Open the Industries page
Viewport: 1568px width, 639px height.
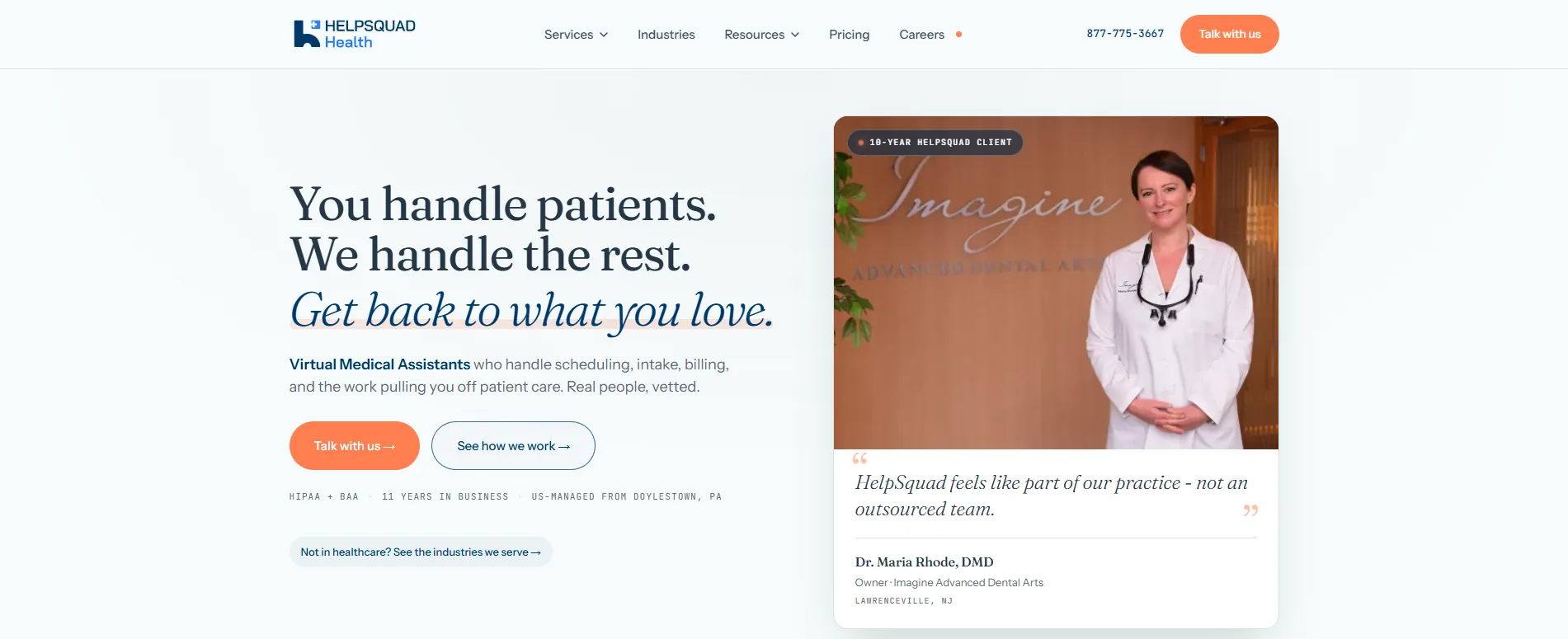click(666, 35)
